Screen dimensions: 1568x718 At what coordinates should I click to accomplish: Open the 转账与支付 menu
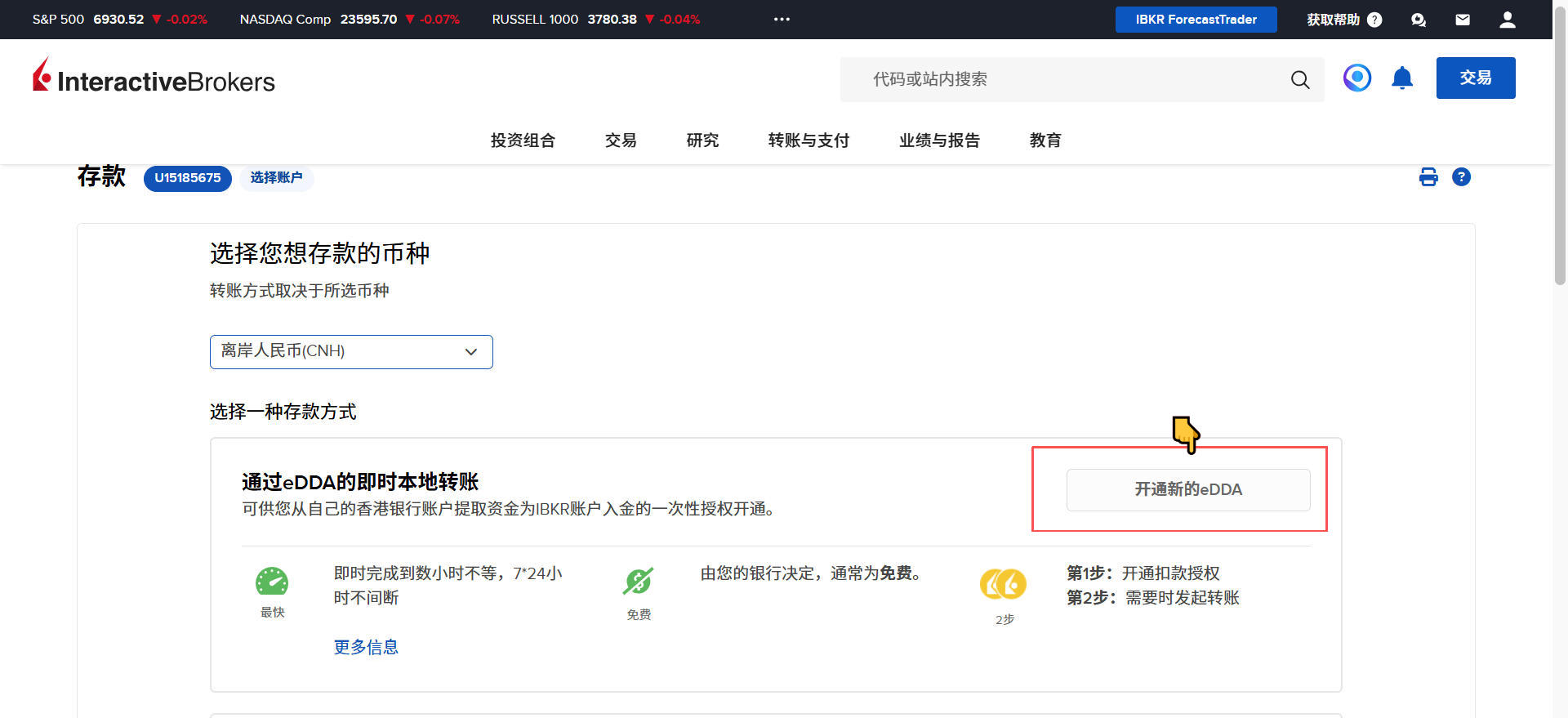(x=808, y=140)
